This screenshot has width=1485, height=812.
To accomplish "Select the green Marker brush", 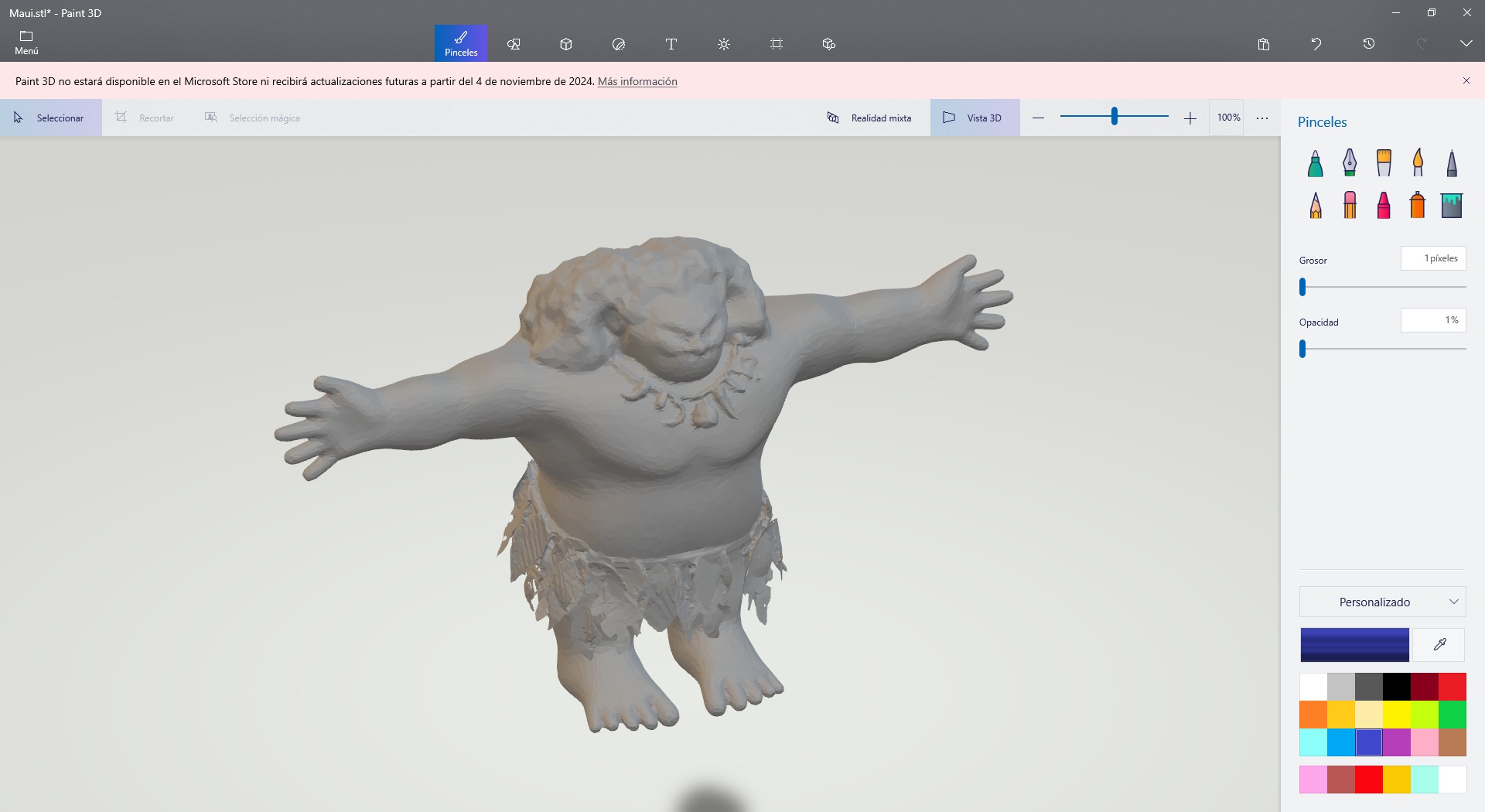I will pyautogui.click(x=1316, y=163).
